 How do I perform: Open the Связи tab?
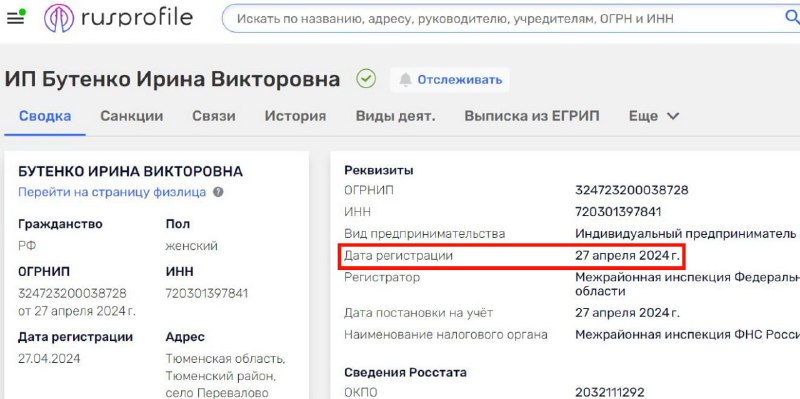pos(214,116)
